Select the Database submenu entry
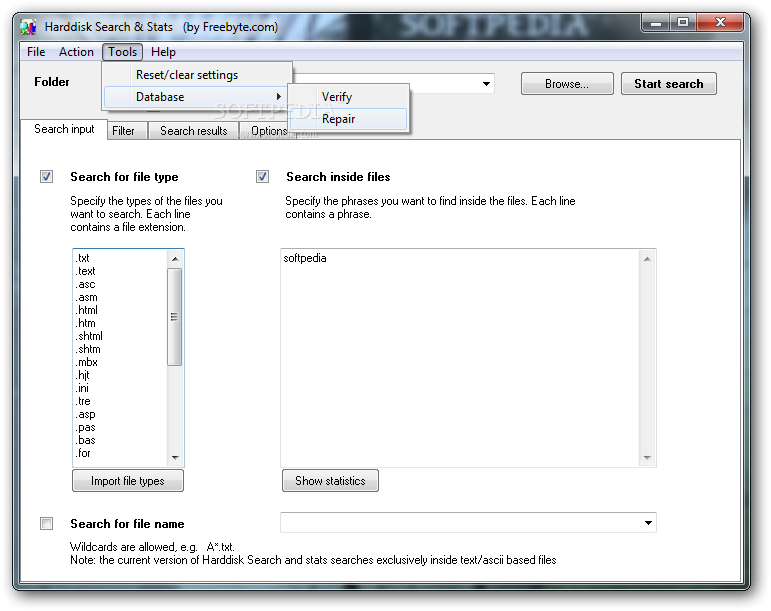Image resolution: width=771 pixels, height=611 pixels. tap(195, 97)
